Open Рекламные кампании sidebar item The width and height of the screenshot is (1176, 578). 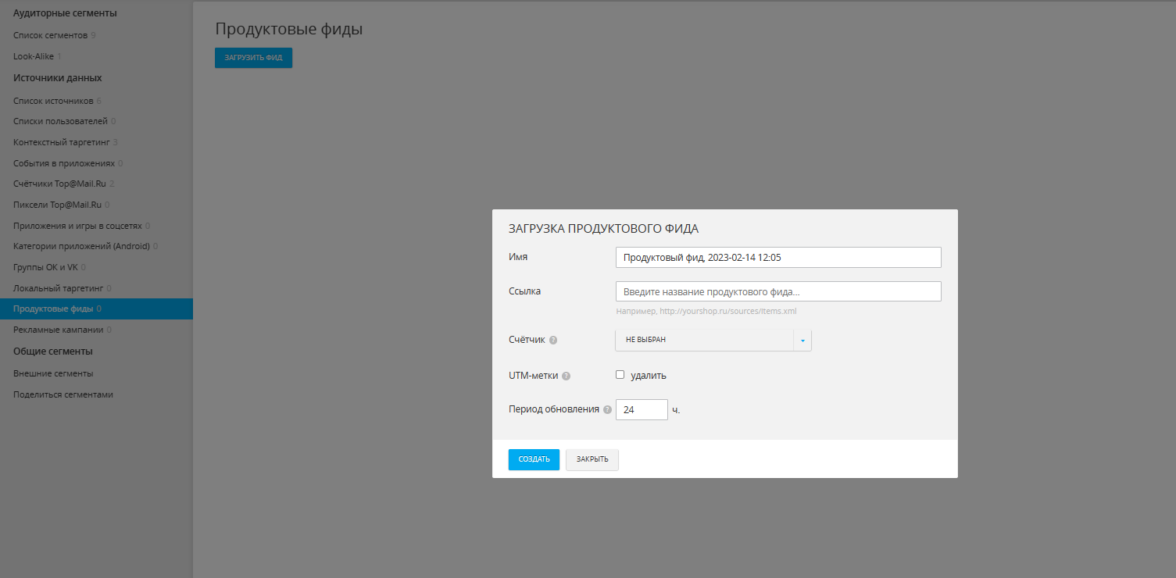click(x=58, y=329)
